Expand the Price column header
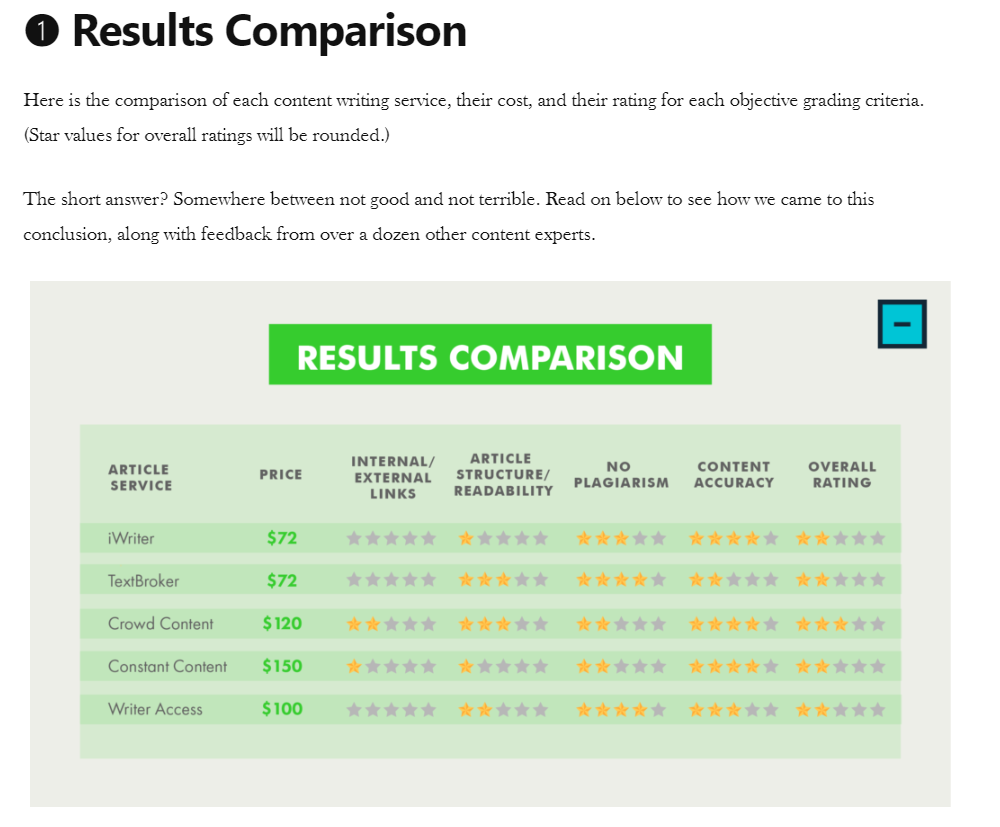Image resolution: width=1000 pixels, height=827 pixels. [x=281, y=474]
